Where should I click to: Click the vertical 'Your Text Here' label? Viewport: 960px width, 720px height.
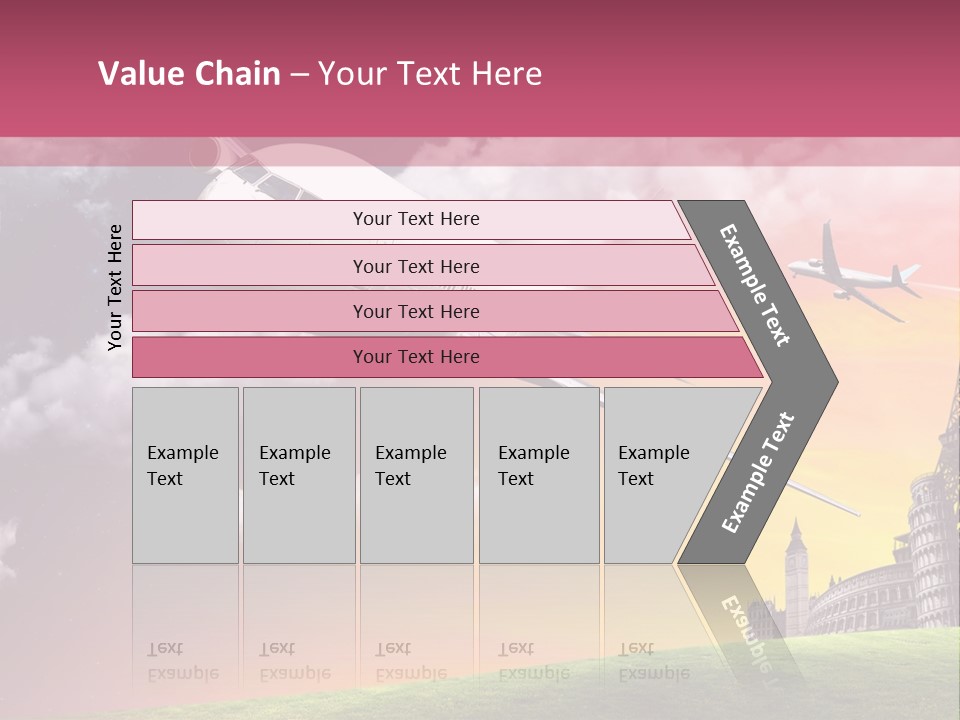click(x=115, y=287)
